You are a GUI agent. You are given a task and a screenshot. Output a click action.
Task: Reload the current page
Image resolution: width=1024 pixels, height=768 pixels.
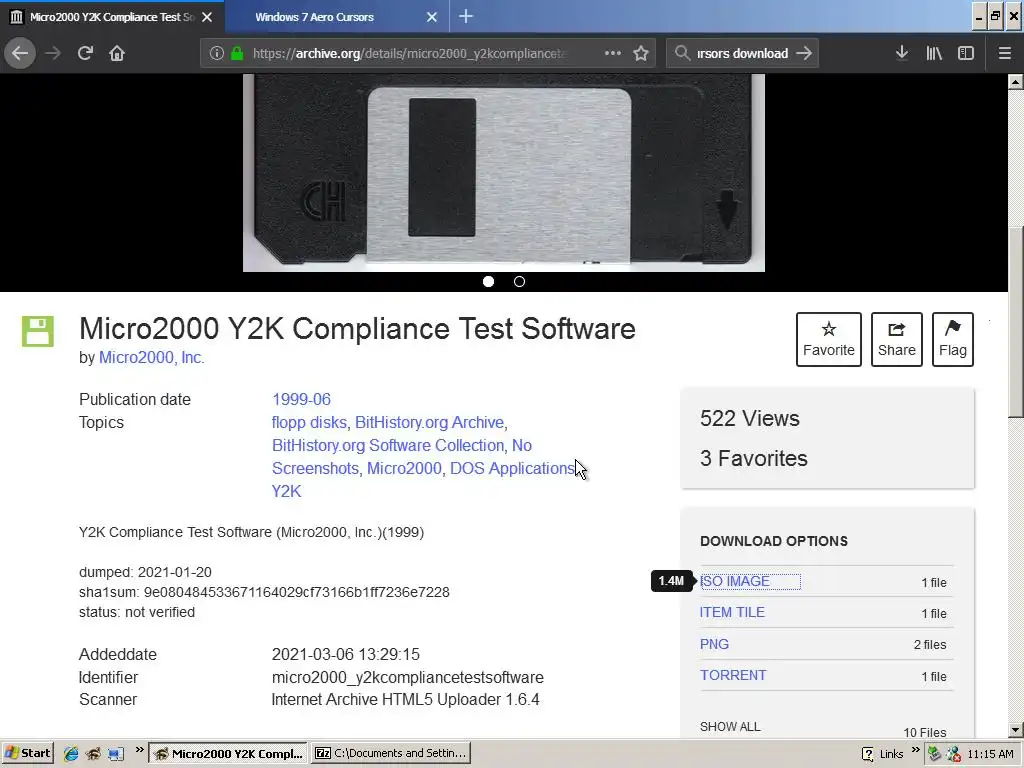click(x=85, y=54)
